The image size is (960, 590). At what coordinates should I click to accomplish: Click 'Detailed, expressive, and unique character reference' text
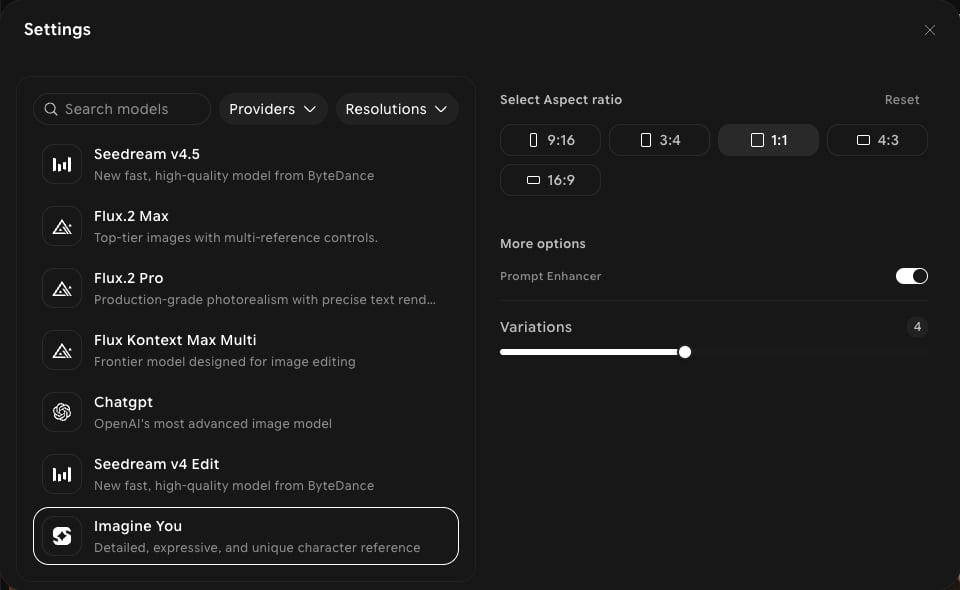tap(257, 548)
